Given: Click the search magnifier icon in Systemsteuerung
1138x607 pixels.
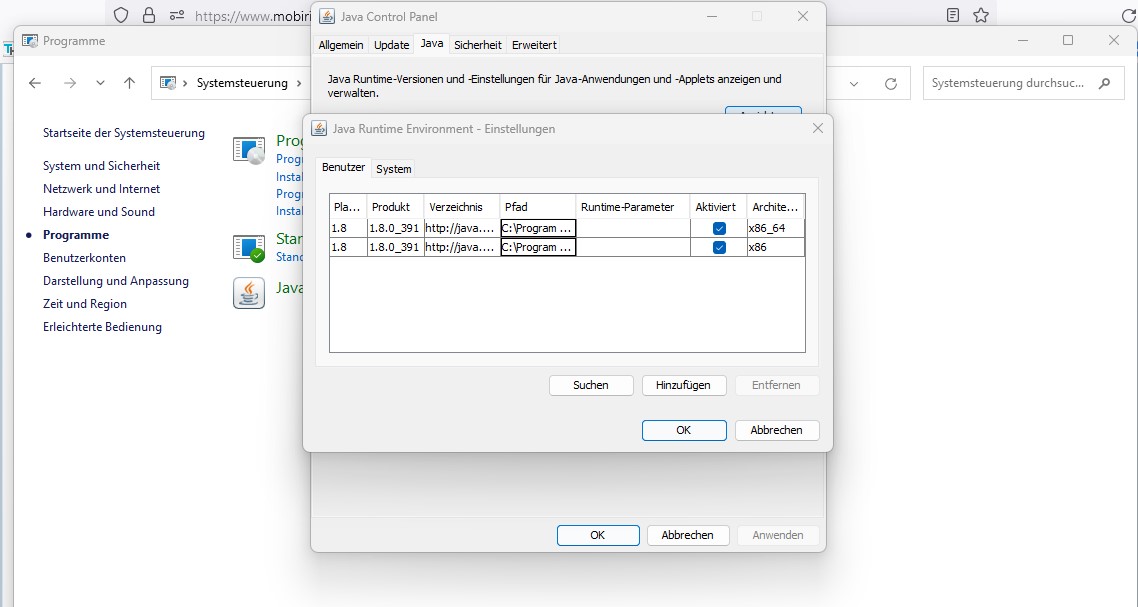Looking at the screenshot, I should click(1104, 83).
